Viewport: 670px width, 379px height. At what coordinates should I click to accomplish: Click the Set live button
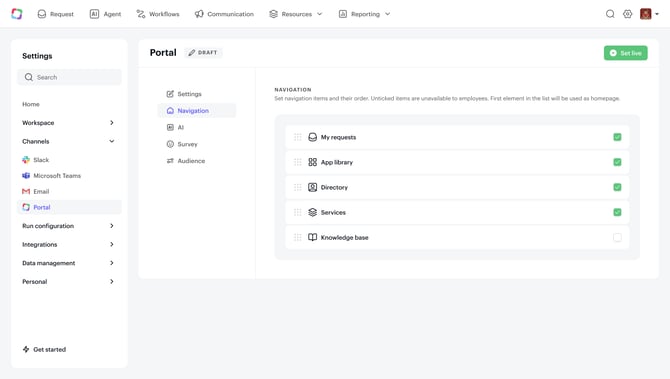(626, 53)
